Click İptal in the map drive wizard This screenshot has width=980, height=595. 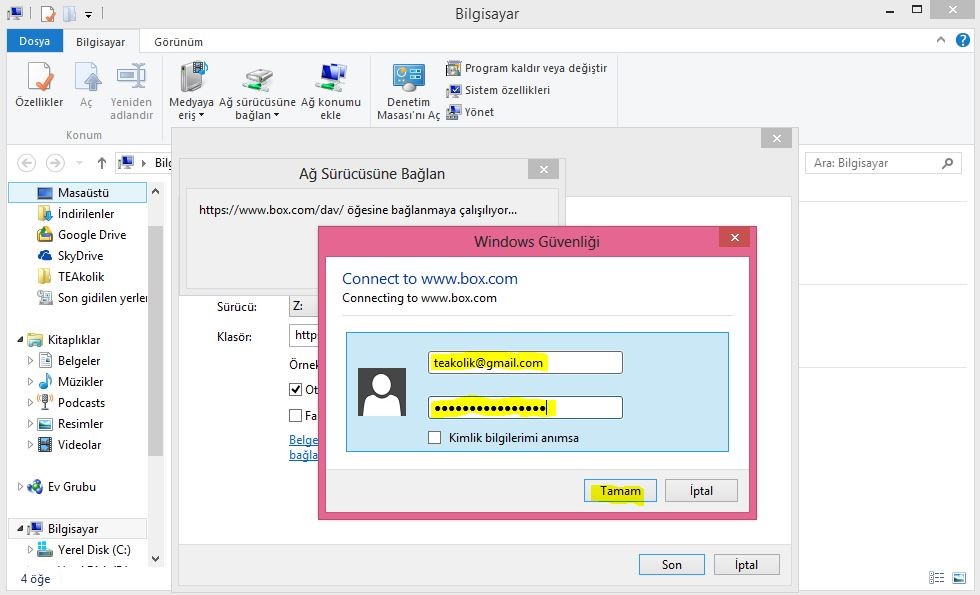coord(746,564)
